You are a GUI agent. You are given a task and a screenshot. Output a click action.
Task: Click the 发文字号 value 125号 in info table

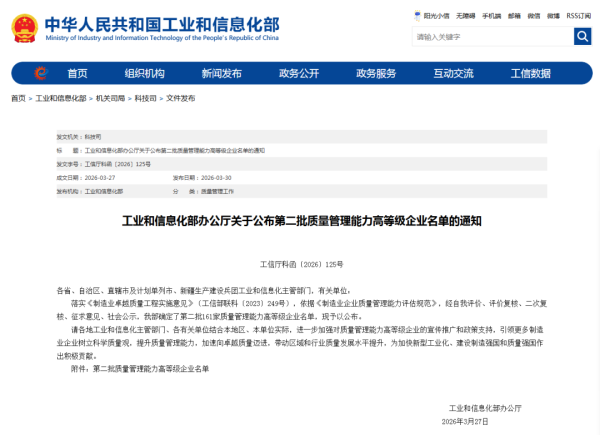(x=118, y=164)
